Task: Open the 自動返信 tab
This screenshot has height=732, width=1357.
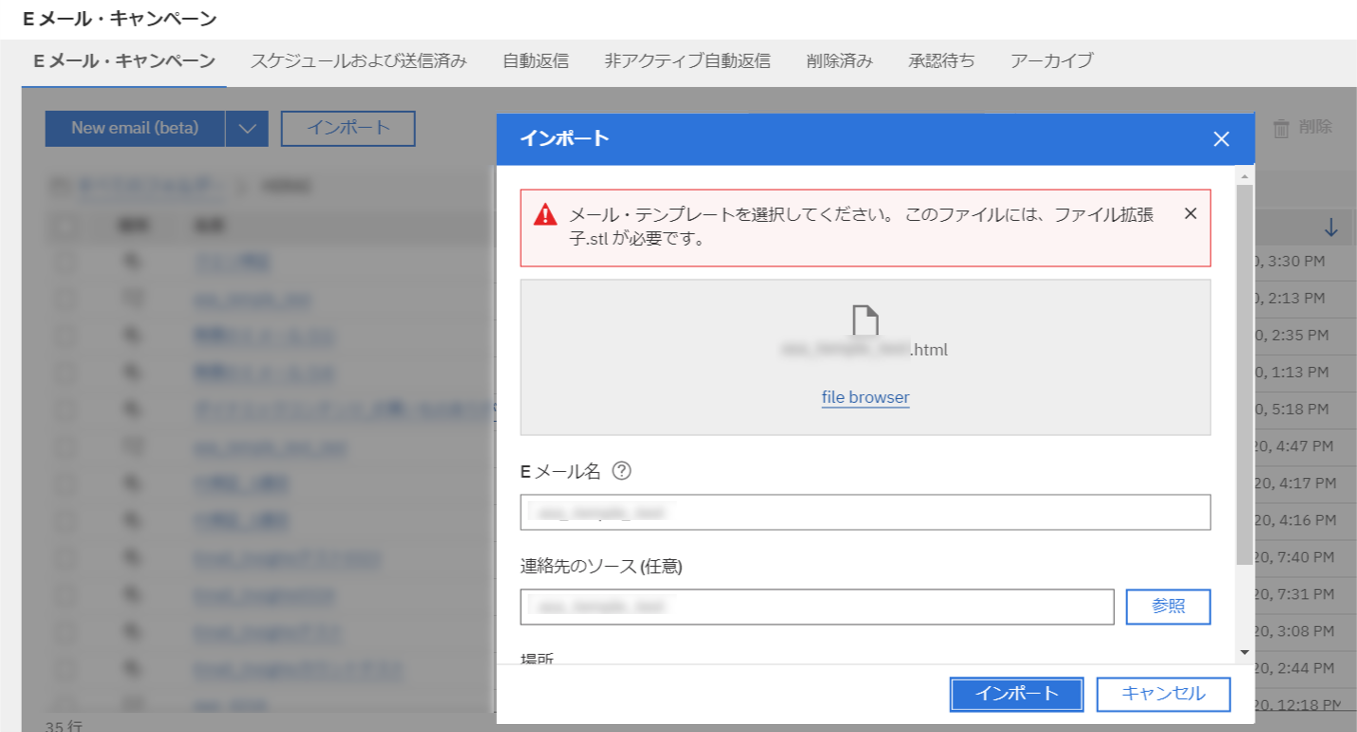Action: point(535,61)
